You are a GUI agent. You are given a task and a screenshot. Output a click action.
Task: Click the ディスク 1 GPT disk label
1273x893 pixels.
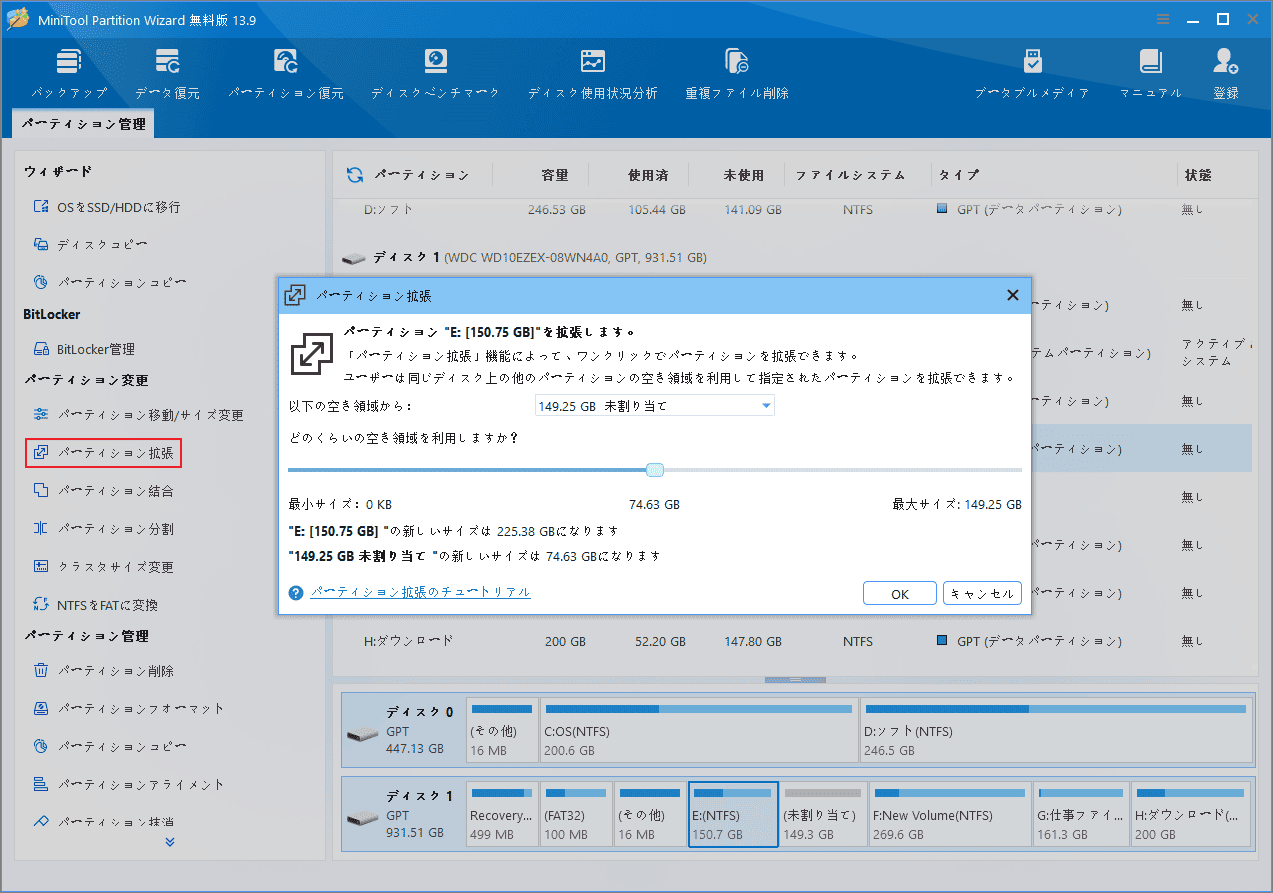(402, 814)
